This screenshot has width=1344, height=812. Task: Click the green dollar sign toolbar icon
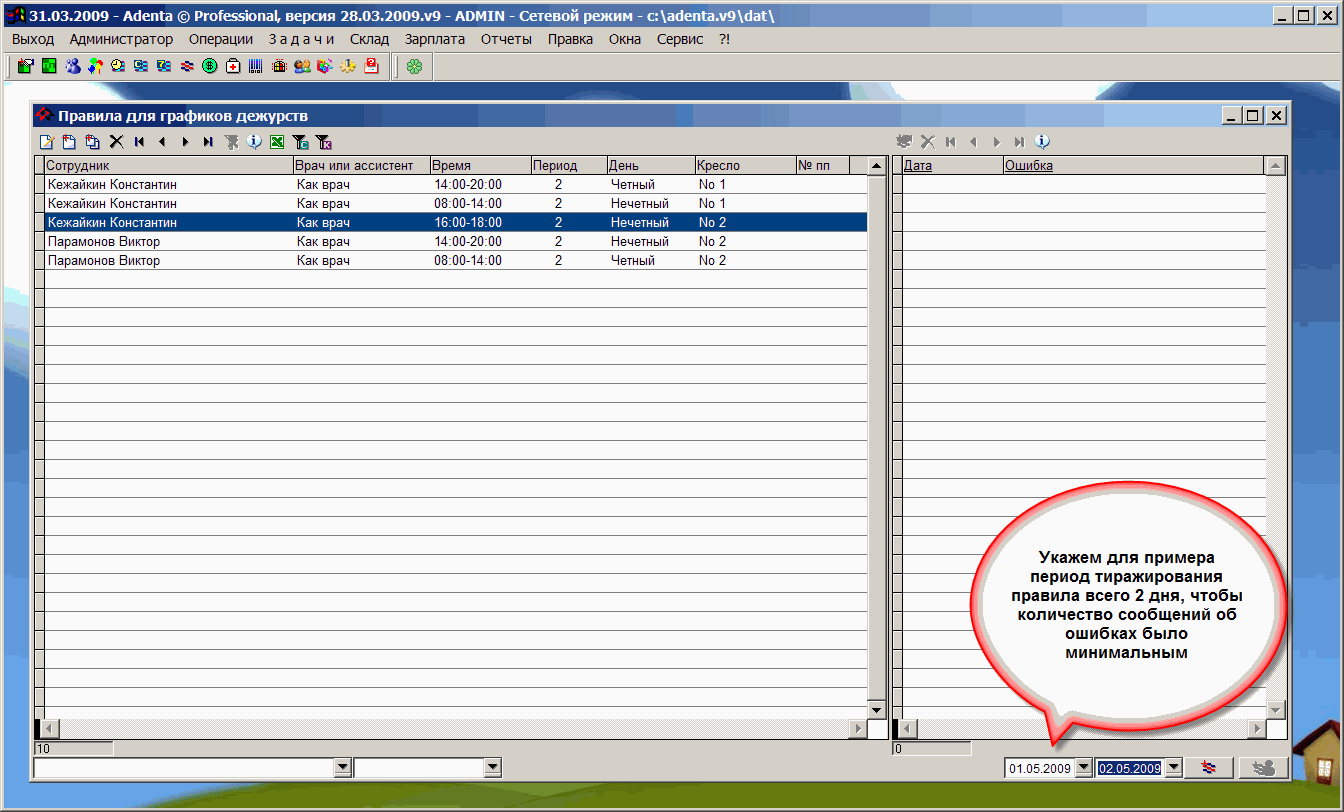210,66
